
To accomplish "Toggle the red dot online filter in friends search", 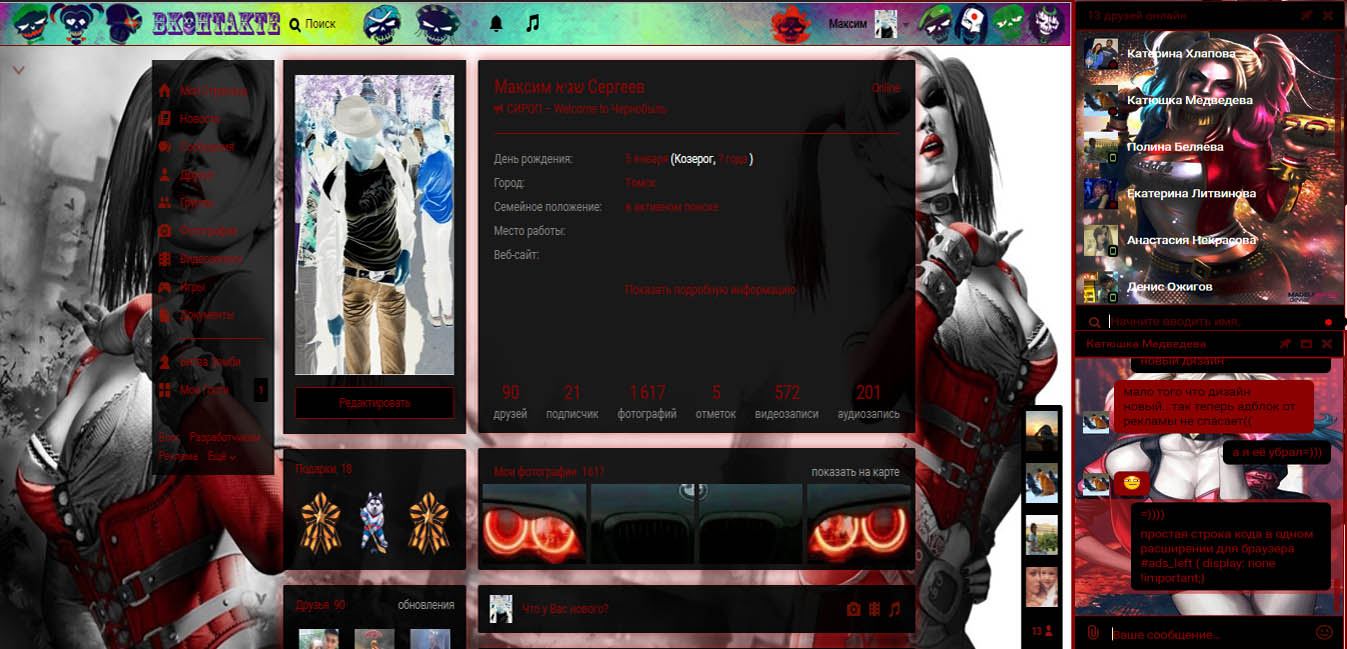I will point(1328,322).
